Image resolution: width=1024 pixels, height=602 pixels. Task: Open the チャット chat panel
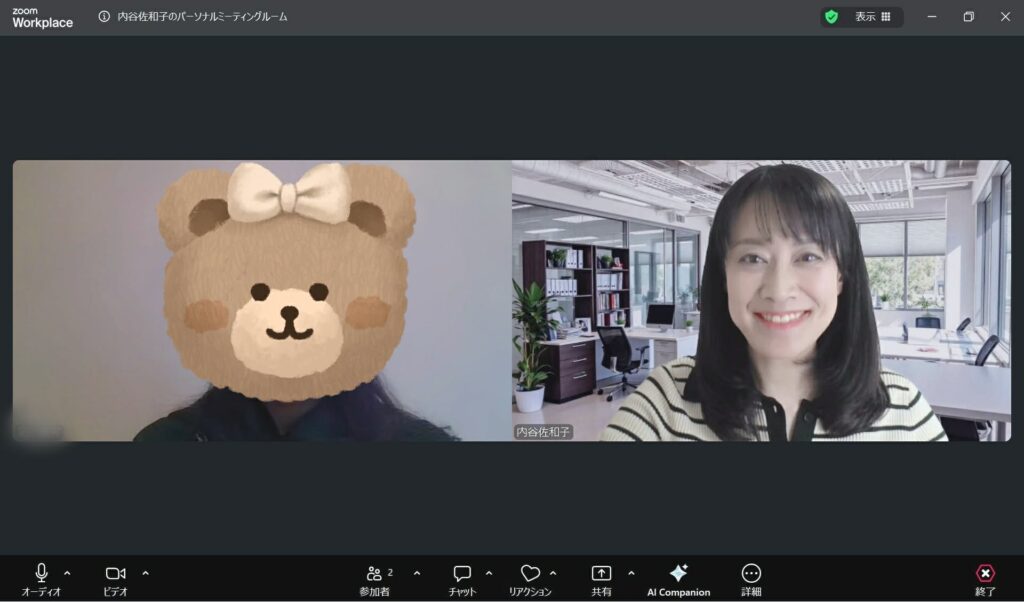pyautogui.click(x=462, y=574)
